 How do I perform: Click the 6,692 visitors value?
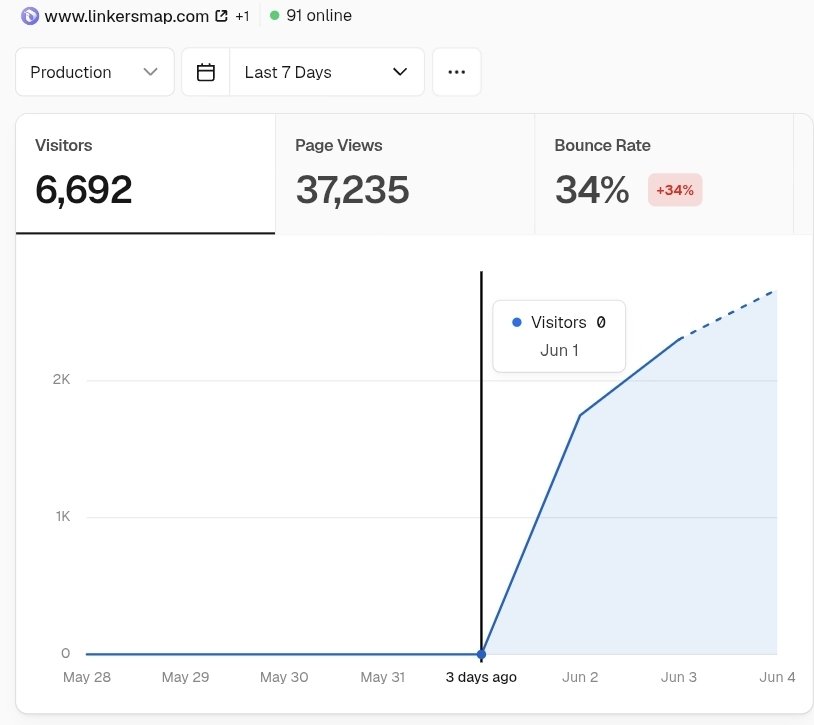pyautogui.click(x=84, y=189)
